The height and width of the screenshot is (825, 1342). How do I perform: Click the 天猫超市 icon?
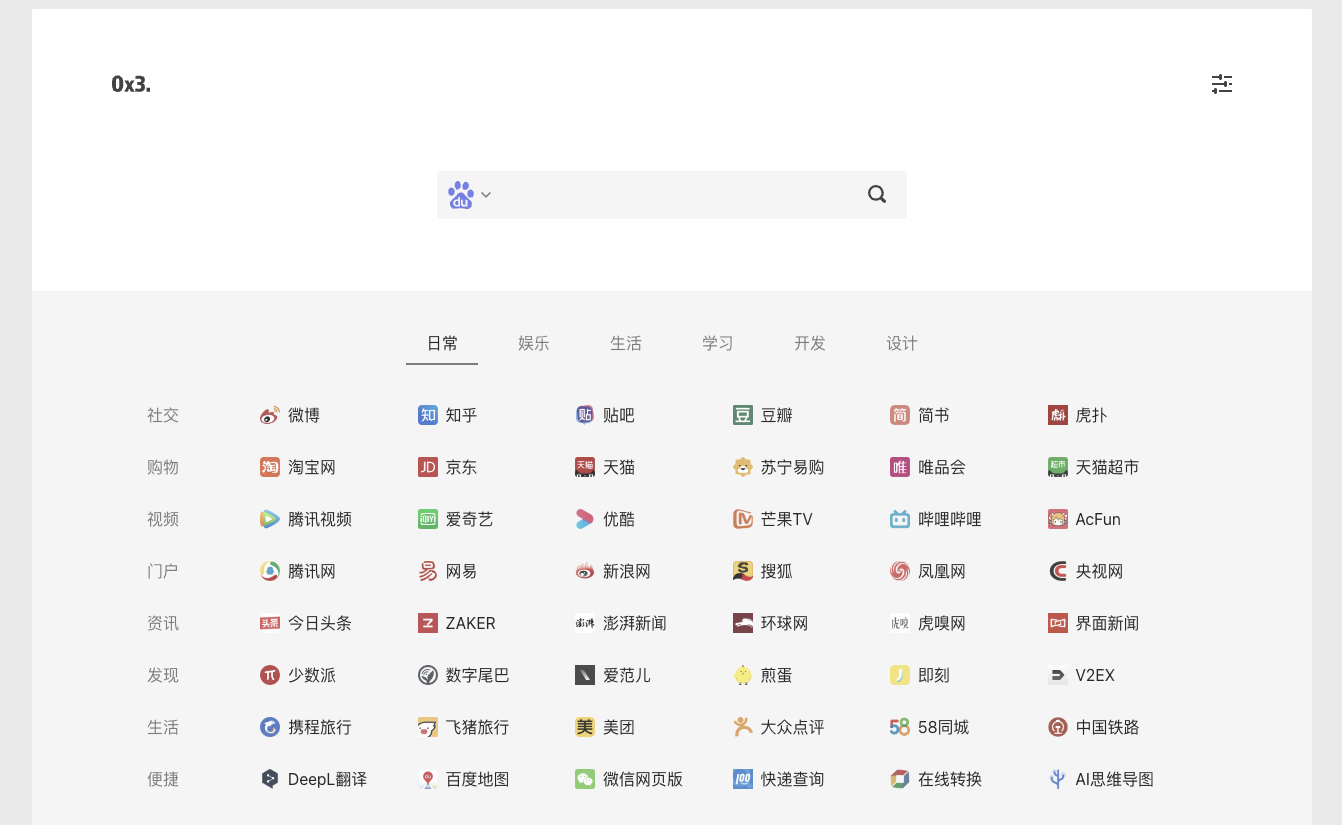(x=1058, y=467)
